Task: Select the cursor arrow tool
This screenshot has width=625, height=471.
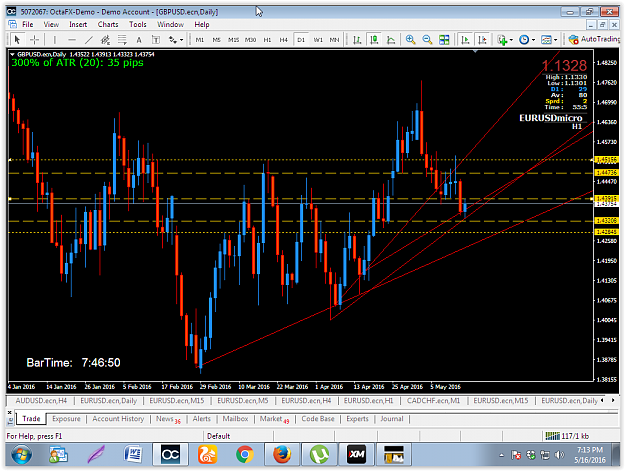Action: tap(17, 39)
